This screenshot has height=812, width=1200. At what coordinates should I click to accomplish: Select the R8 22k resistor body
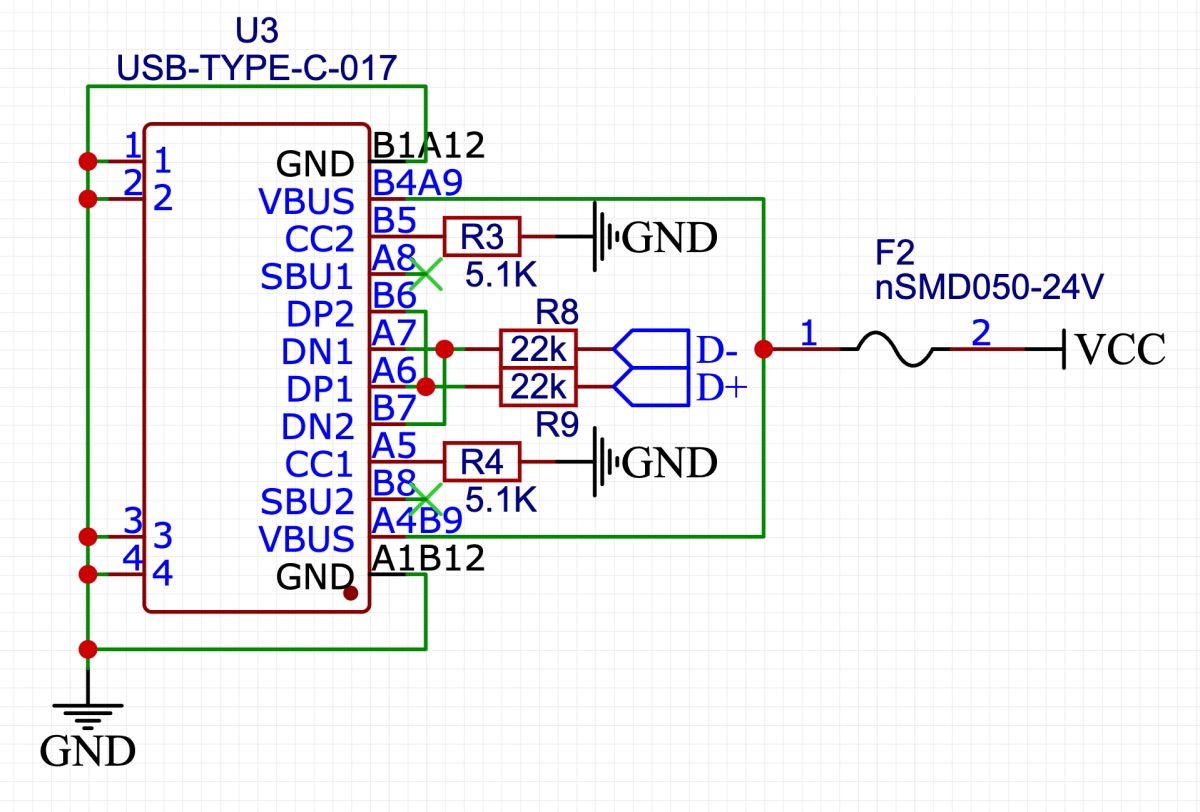(539, 349)
